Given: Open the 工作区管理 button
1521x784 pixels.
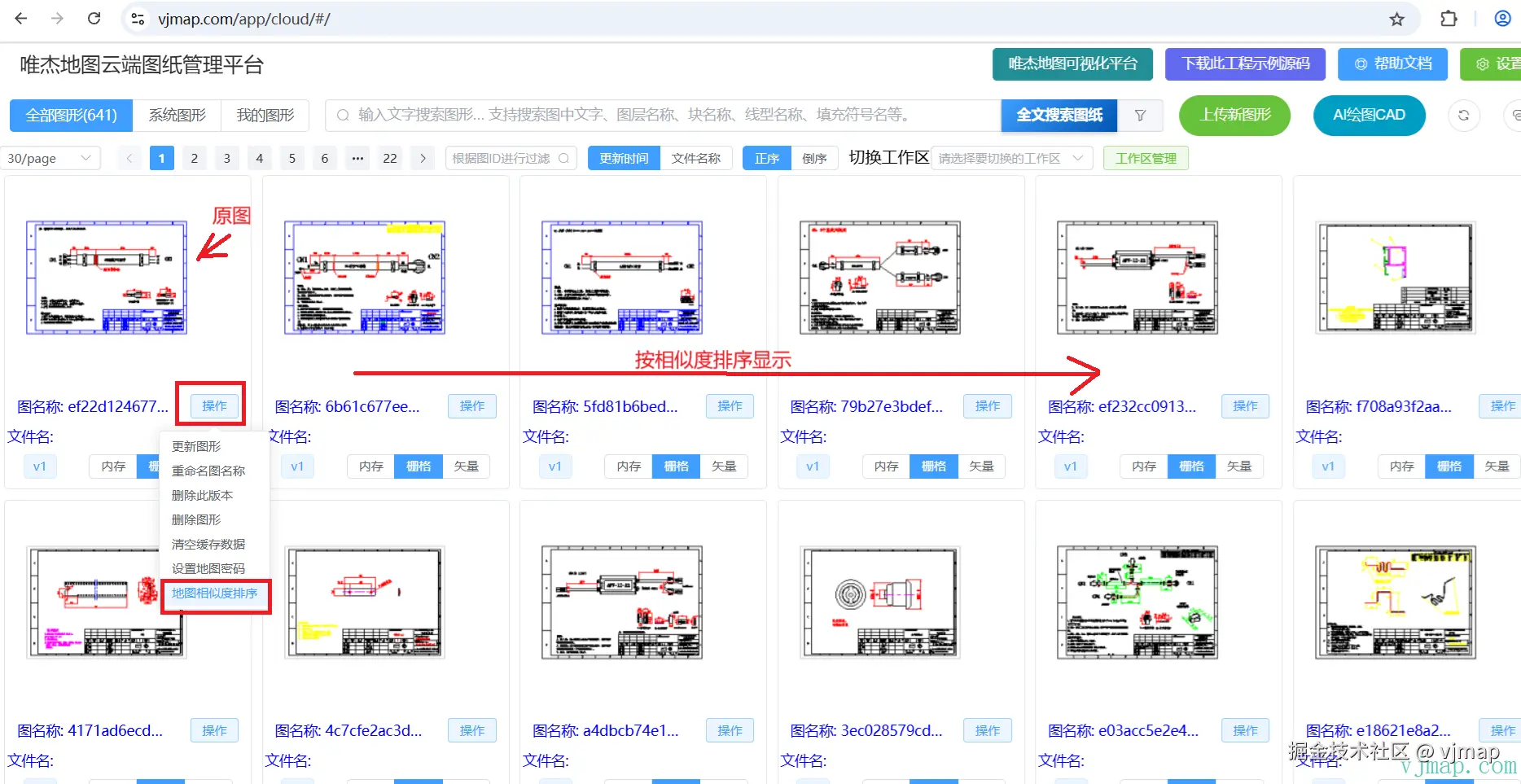Looking at the screenshot, I should pyautogui.click(x=1146, y=158).
